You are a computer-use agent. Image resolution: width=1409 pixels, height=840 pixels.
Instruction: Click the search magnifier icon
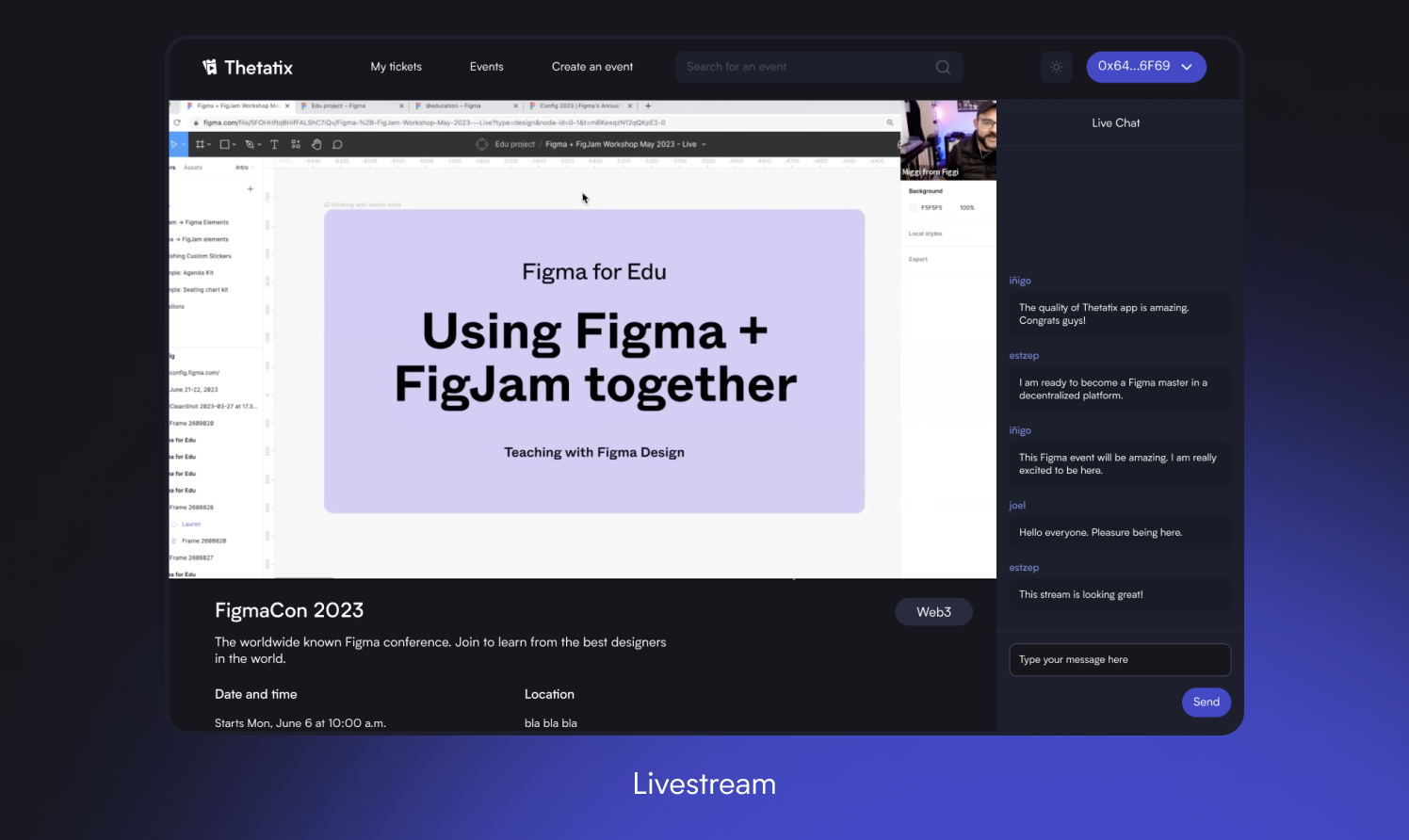click(943, 67)
